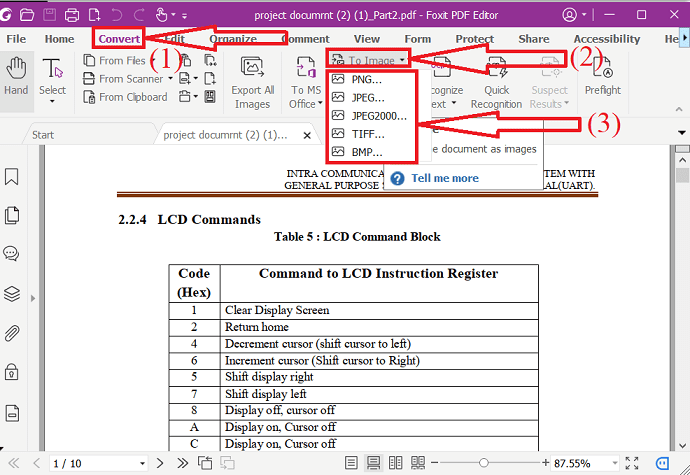Create PDF From Scanner
The image size is (690, 475).
coord(123,79)
